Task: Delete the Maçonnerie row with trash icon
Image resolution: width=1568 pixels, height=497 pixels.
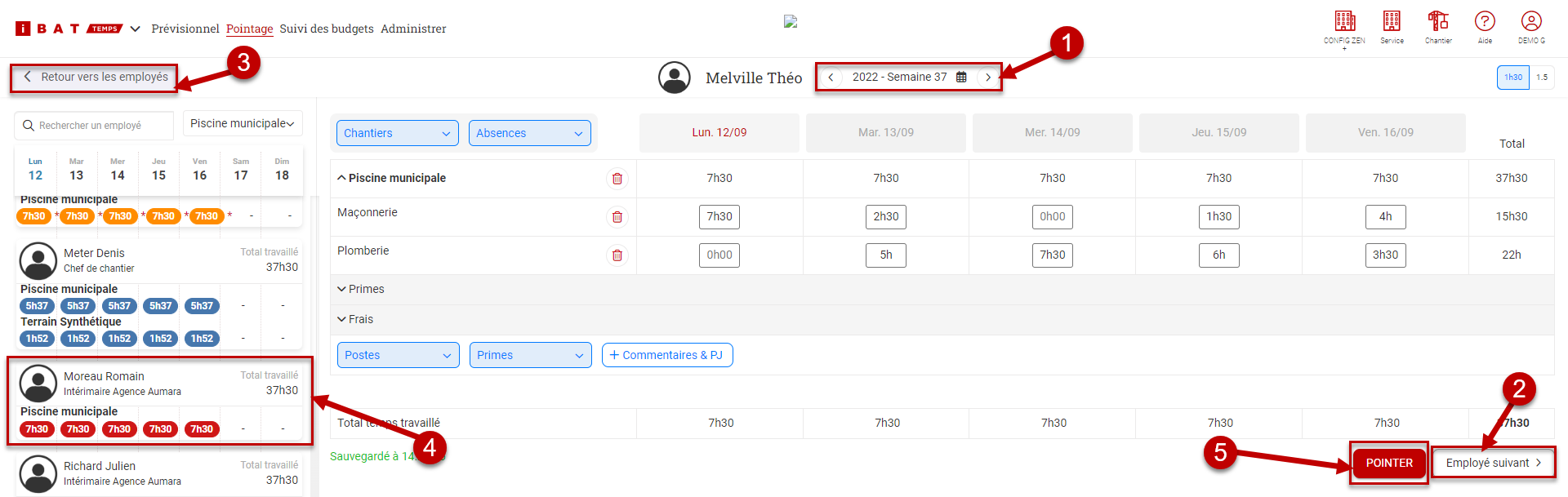Action: pyautogui.click(x=617, y=217)
